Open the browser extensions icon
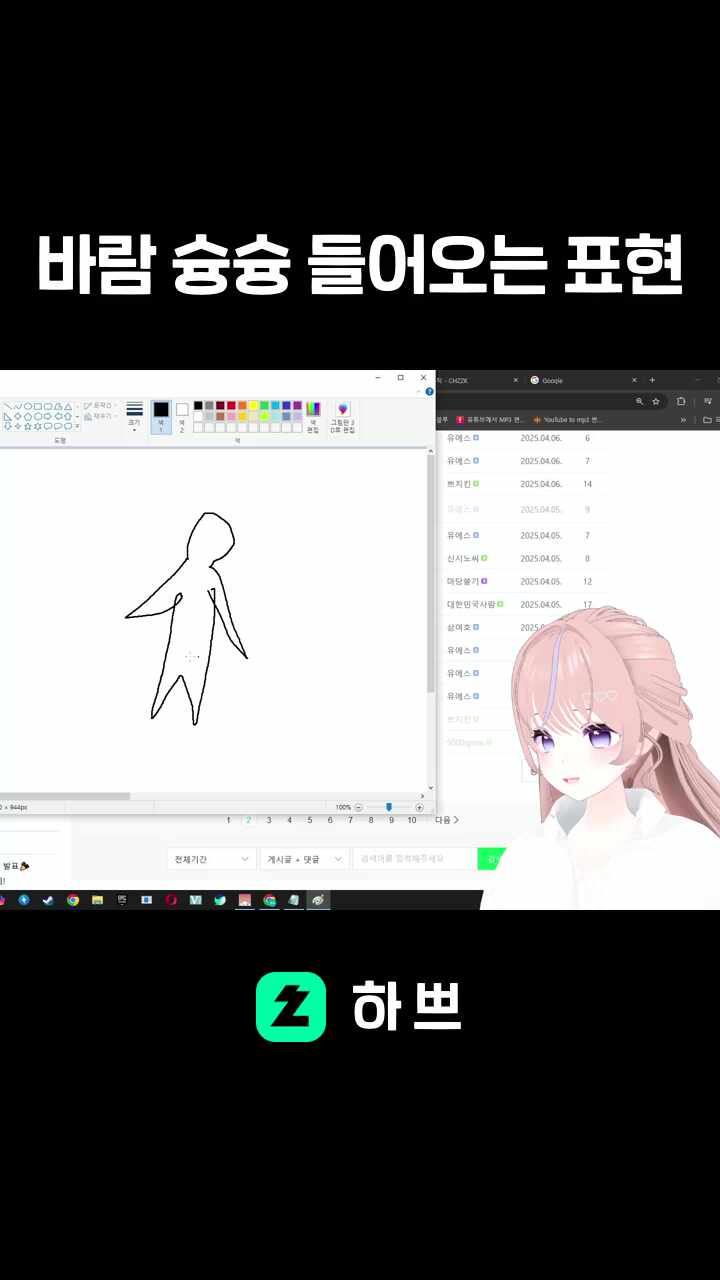Viewport: 720px width, 1280px height. coord(681,401)
